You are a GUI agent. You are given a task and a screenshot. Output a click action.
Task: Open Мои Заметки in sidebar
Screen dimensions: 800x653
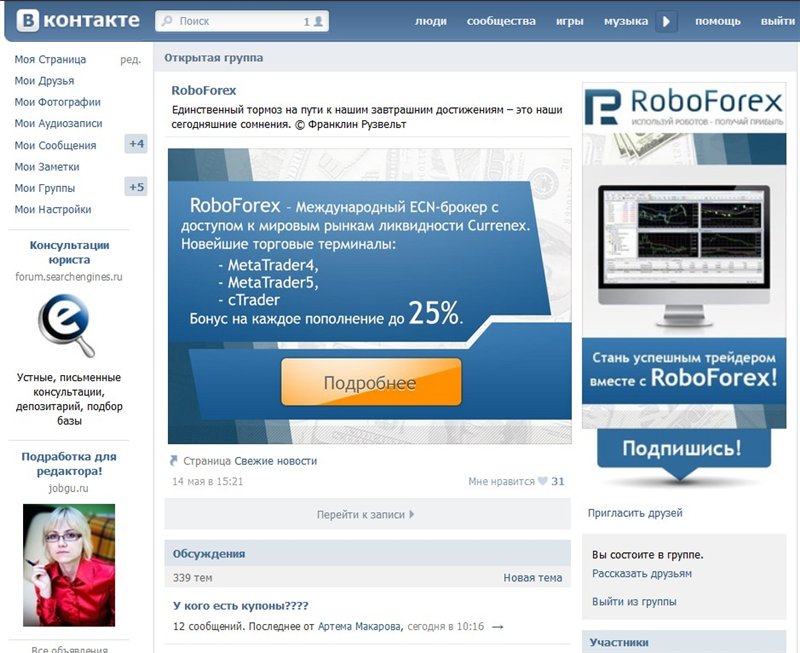47,167
